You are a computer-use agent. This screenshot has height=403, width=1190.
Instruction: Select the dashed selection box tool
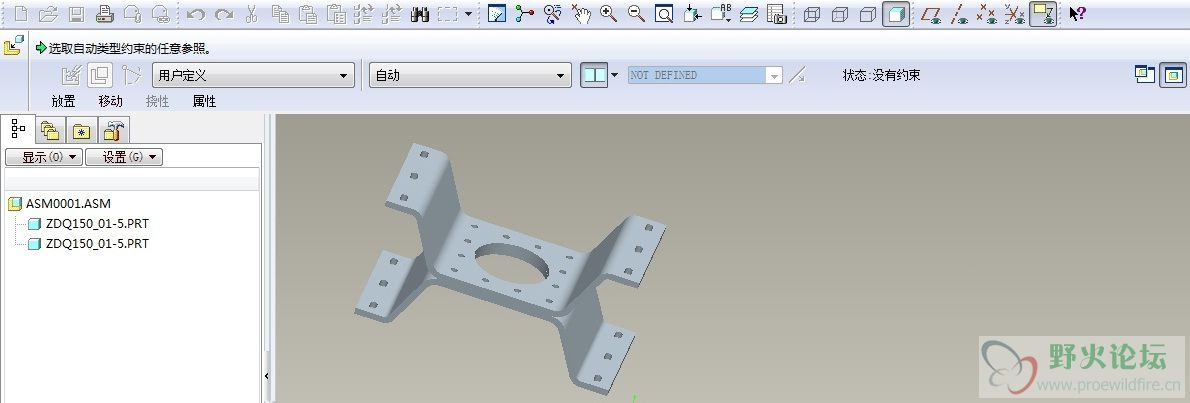(448, 14)
